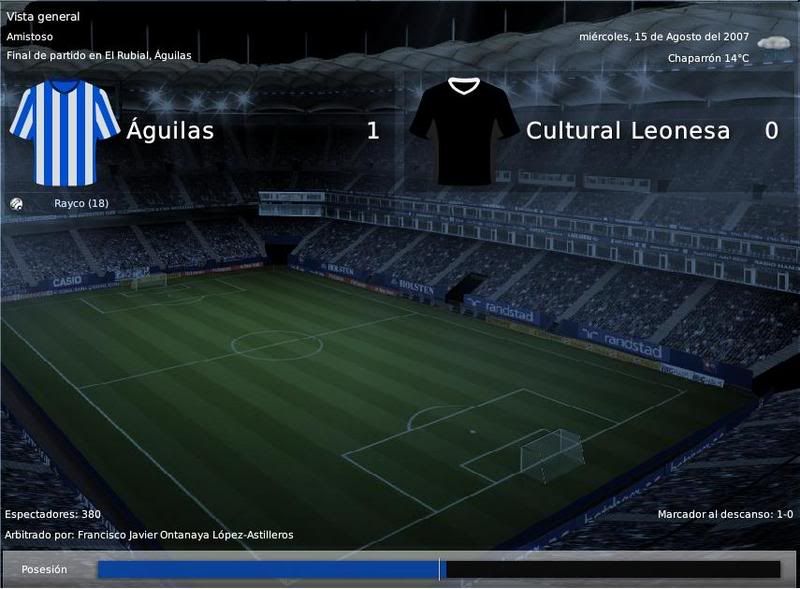The height and width of the screenshot is (589, 800).
Task: Click the stadium text El Rubial, Águilas
Action: [x=148, y=56]
